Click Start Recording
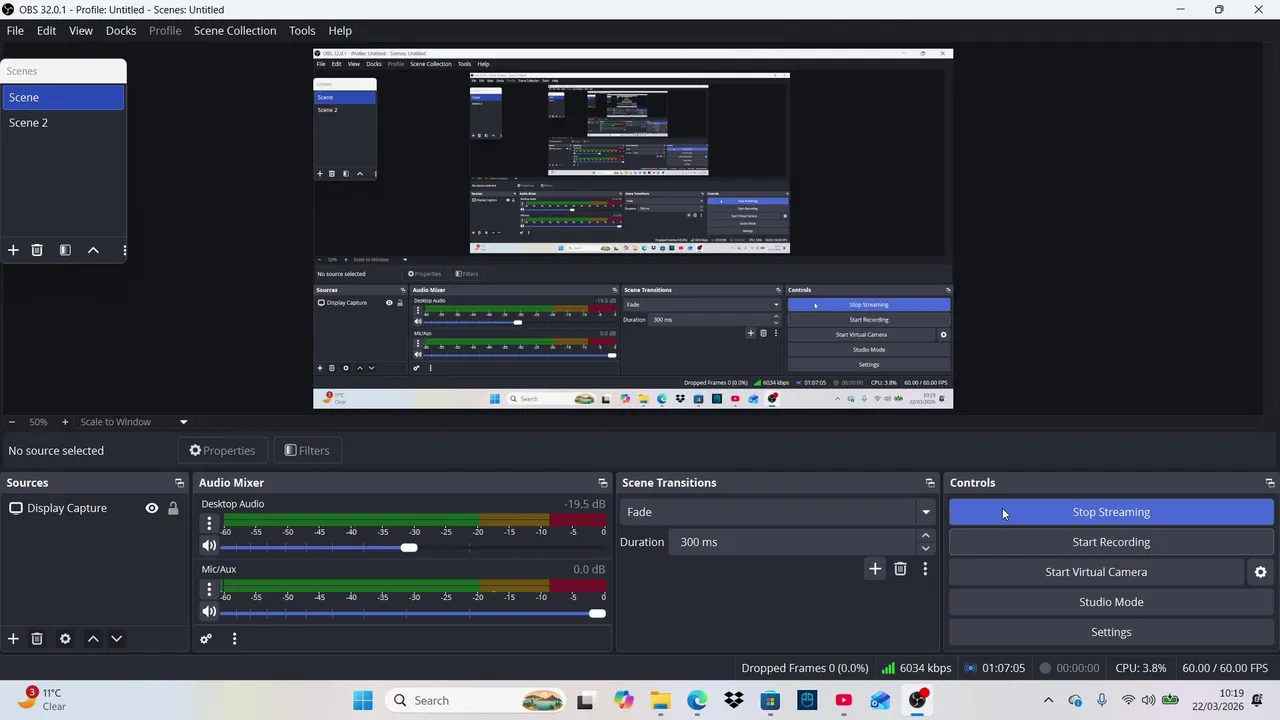1280x720 pixels. [x=1111, y=542]
